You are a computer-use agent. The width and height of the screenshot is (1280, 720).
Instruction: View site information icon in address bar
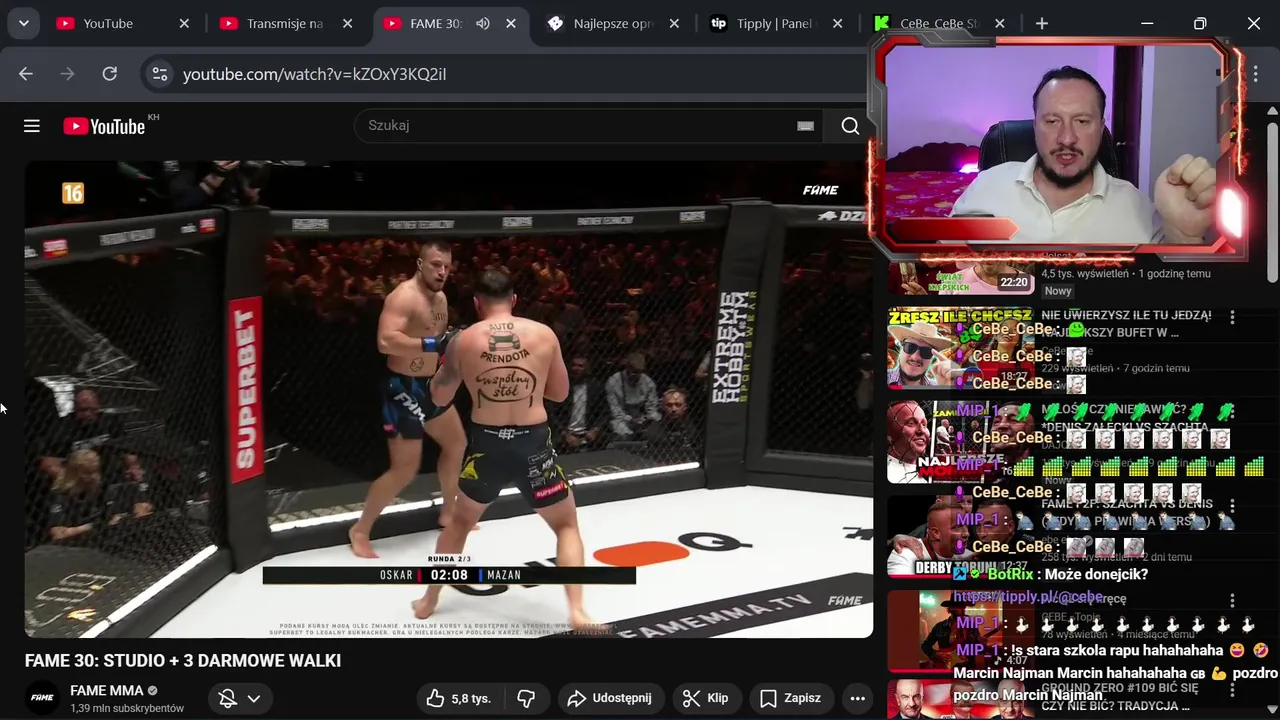tap(159, 74)
